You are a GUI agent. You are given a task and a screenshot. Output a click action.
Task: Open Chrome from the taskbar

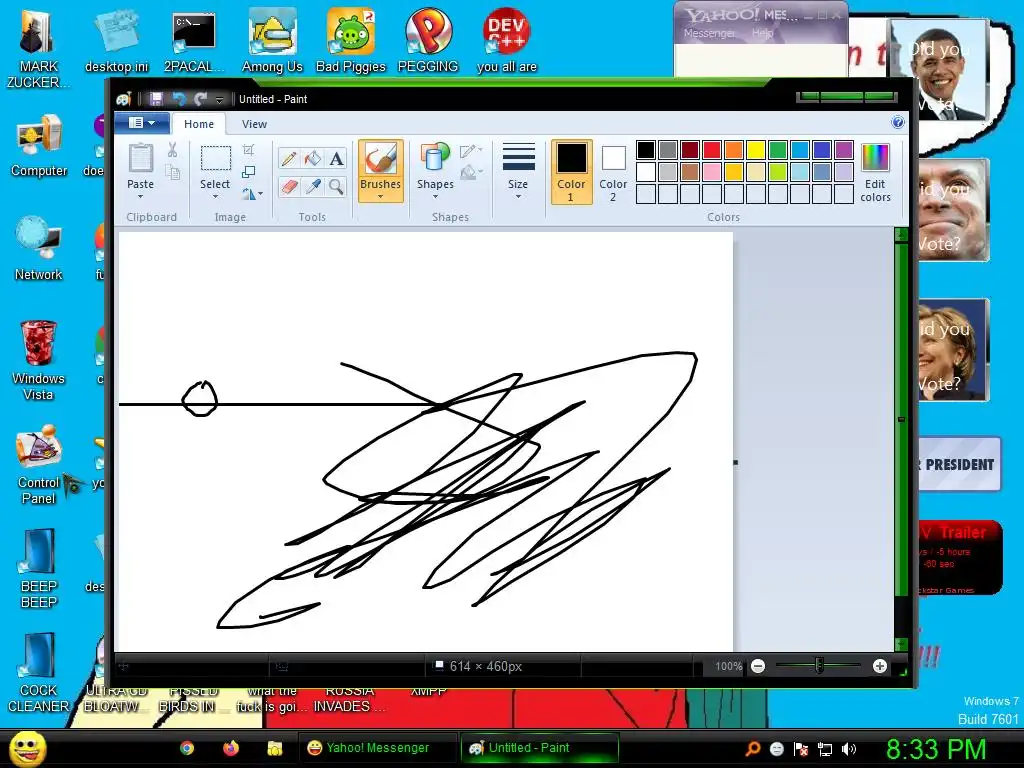click(x=187, y=748)
